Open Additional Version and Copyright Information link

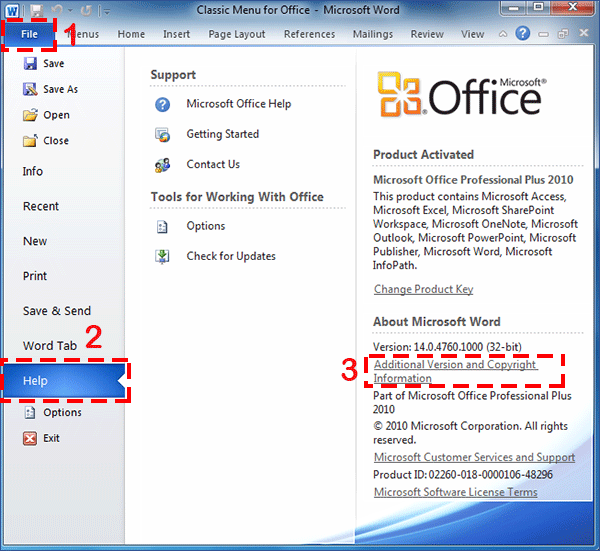click(x=455, y=371)
